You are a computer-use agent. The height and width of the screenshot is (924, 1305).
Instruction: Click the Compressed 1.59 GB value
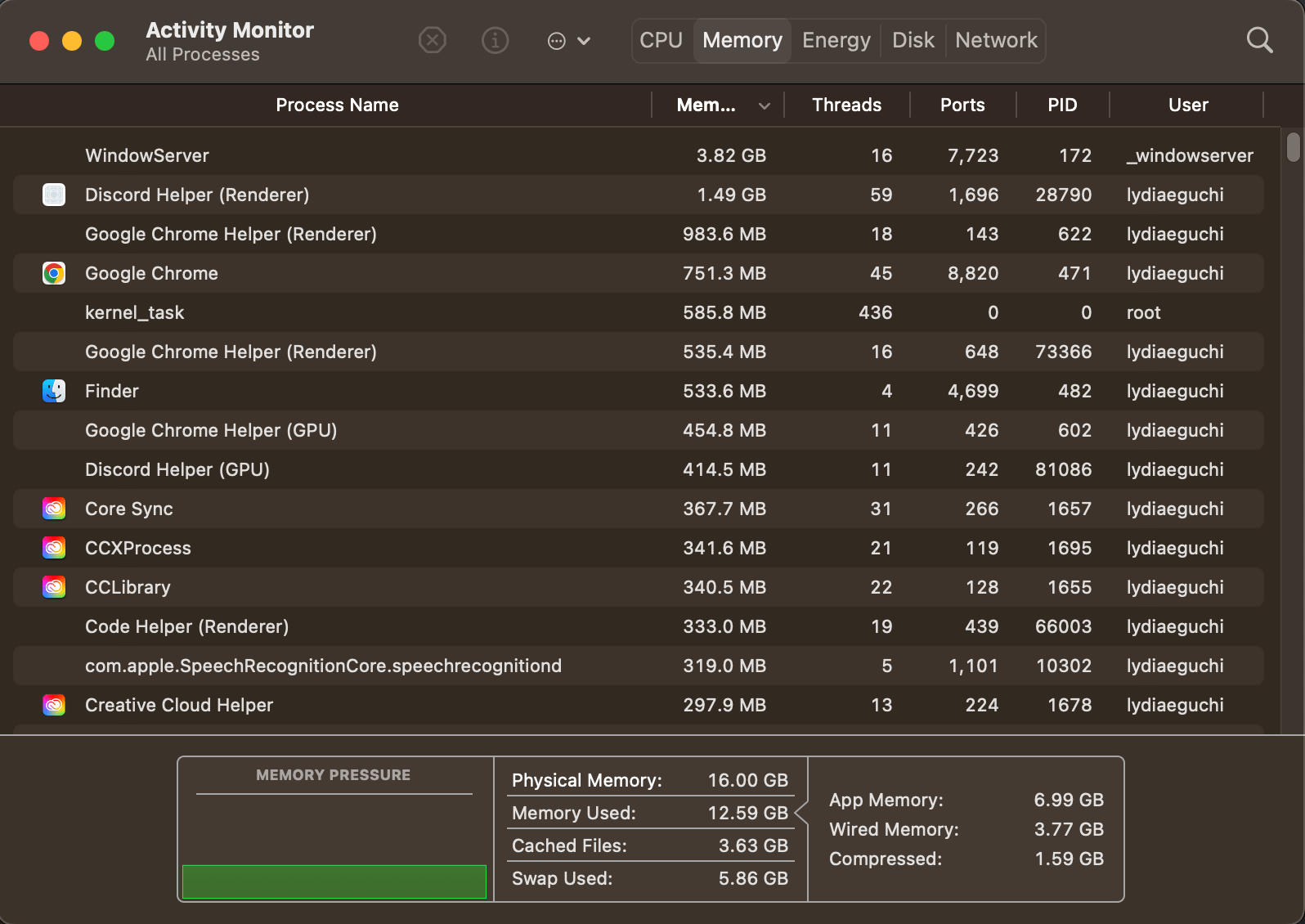coord(1069,859)
